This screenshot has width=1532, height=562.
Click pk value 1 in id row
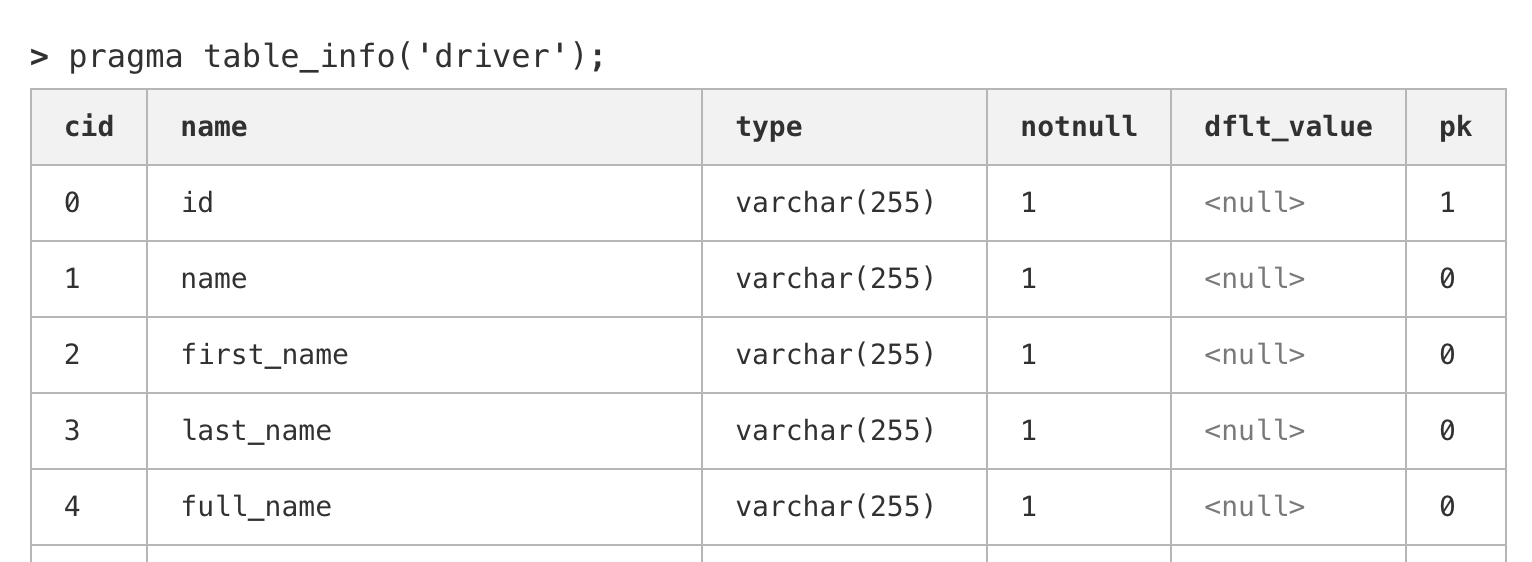click(1446, 203)
